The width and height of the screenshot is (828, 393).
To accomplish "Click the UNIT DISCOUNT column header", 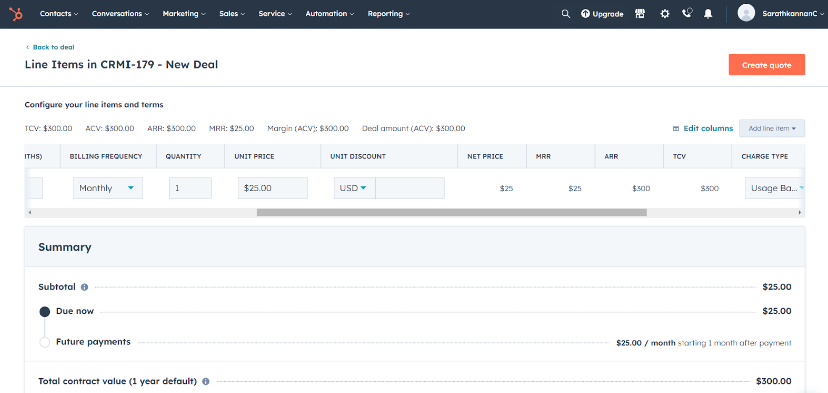I will coord(389,156).
